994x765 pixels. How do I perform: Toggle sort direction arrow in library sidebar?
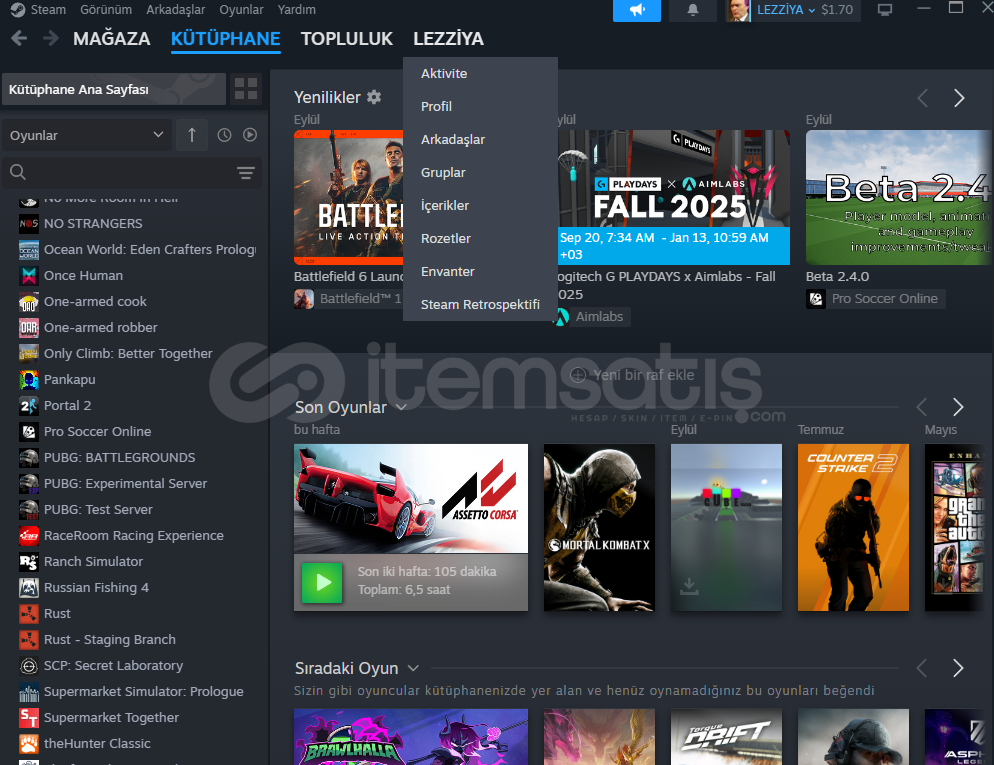(x=191, y=135)
